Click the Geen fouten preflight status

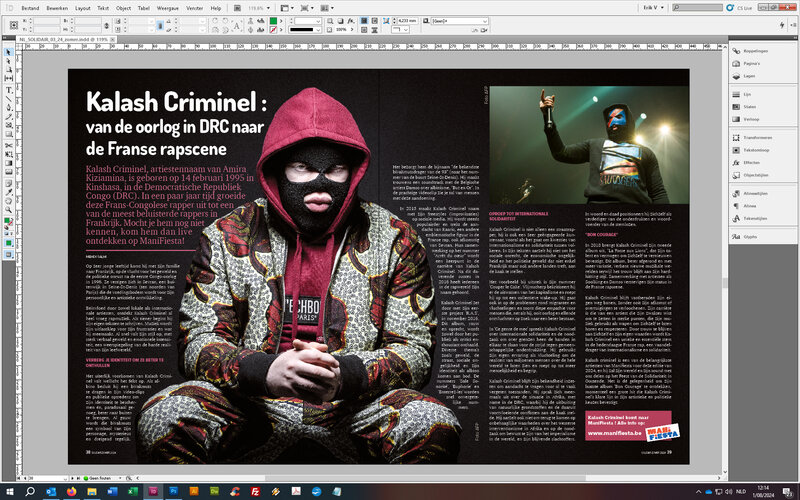98,478
